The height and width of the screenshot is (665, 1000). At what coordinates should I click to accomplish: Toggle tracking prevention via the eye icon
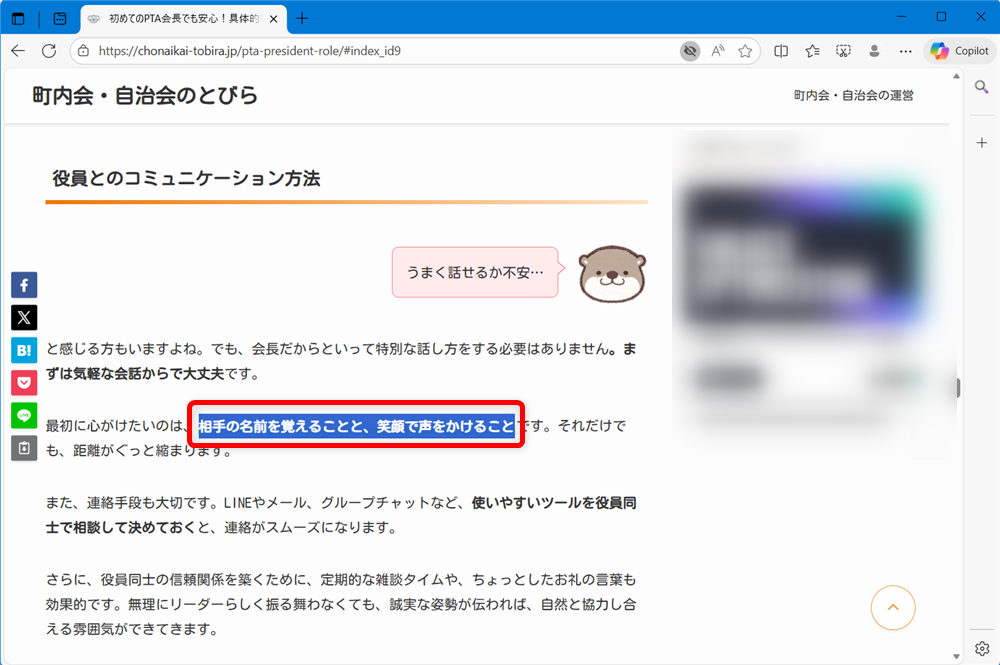click(689, 51)
